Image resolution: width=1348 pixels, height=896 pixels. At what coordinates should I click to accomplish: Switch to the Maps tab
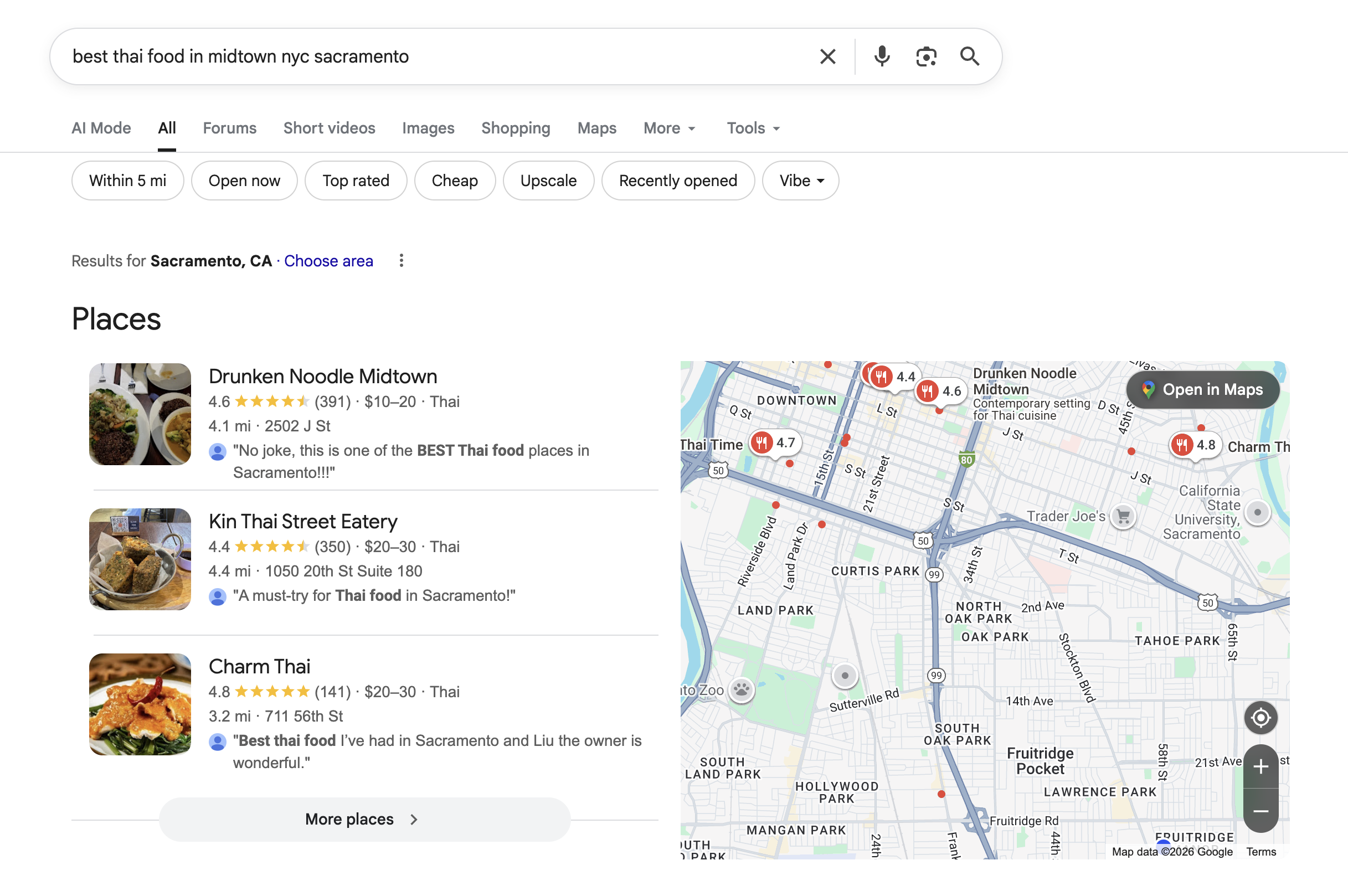click(x=596, y=128)
